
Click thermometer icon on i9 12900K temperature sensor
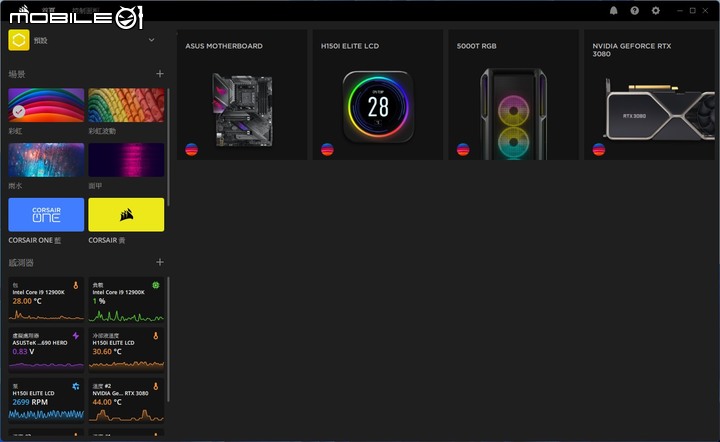(76, 285)
